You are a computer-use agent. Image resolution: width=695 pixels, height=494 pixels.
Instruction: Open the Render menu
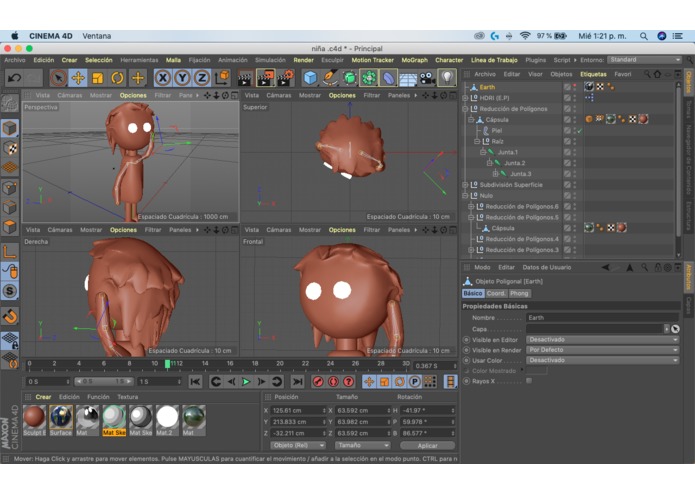304,60
